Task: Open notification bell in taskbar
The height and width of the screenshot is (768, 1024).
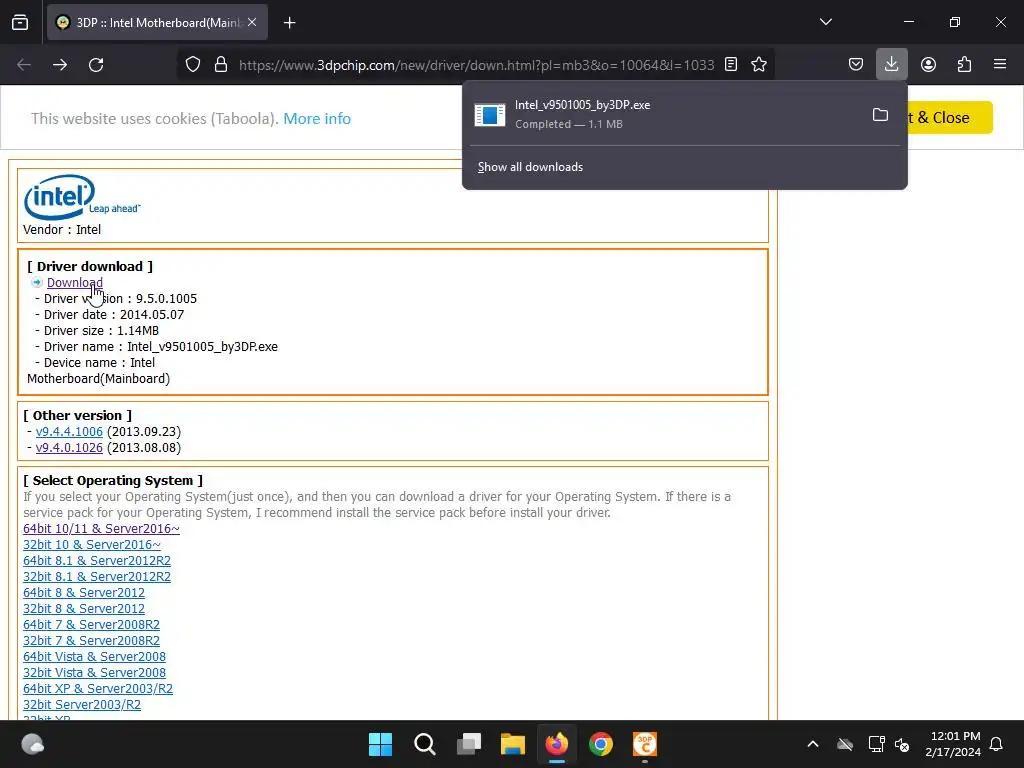Action: tap(997, 744)
